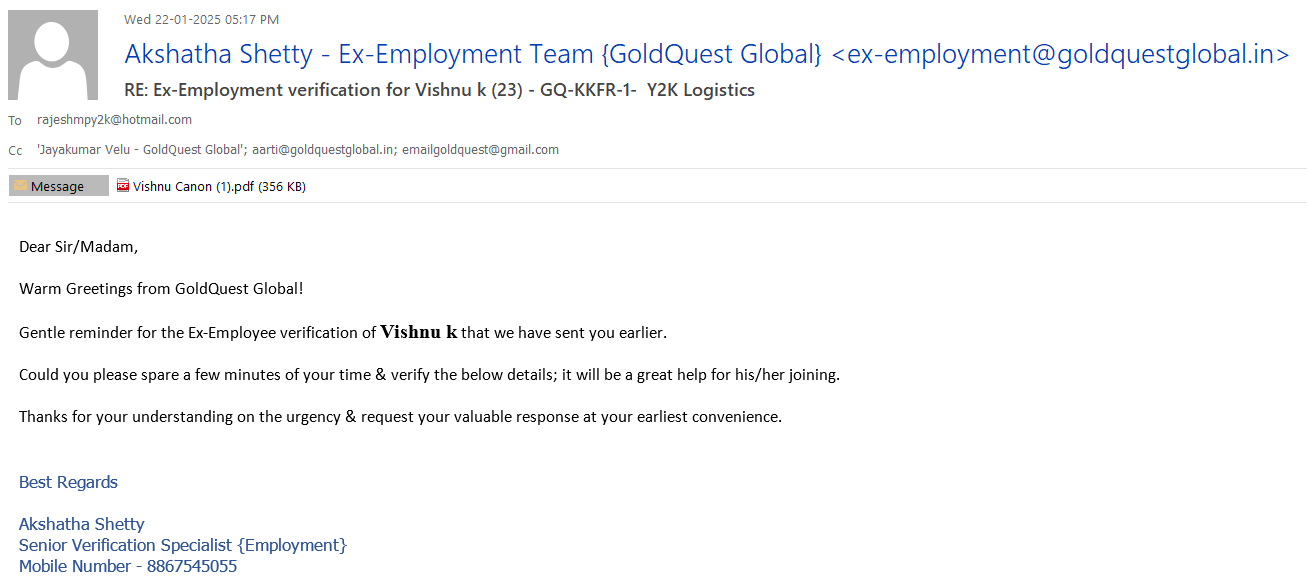This screenshot has height=585, width=1307.
Task: Click the Best Regards sign-off text
Action: [x=68, y=482]
